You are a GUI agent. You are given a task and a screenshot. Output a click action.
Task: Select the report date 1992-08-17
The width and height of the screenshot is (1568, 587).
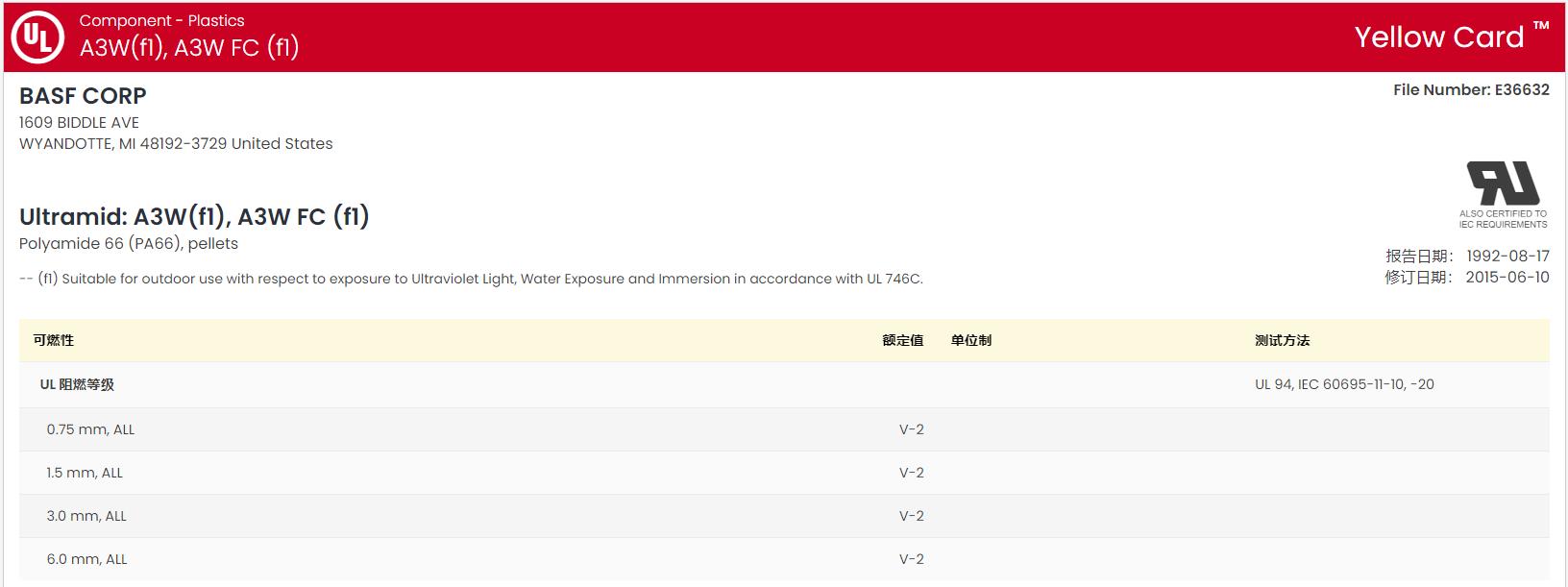[1507, 257]
